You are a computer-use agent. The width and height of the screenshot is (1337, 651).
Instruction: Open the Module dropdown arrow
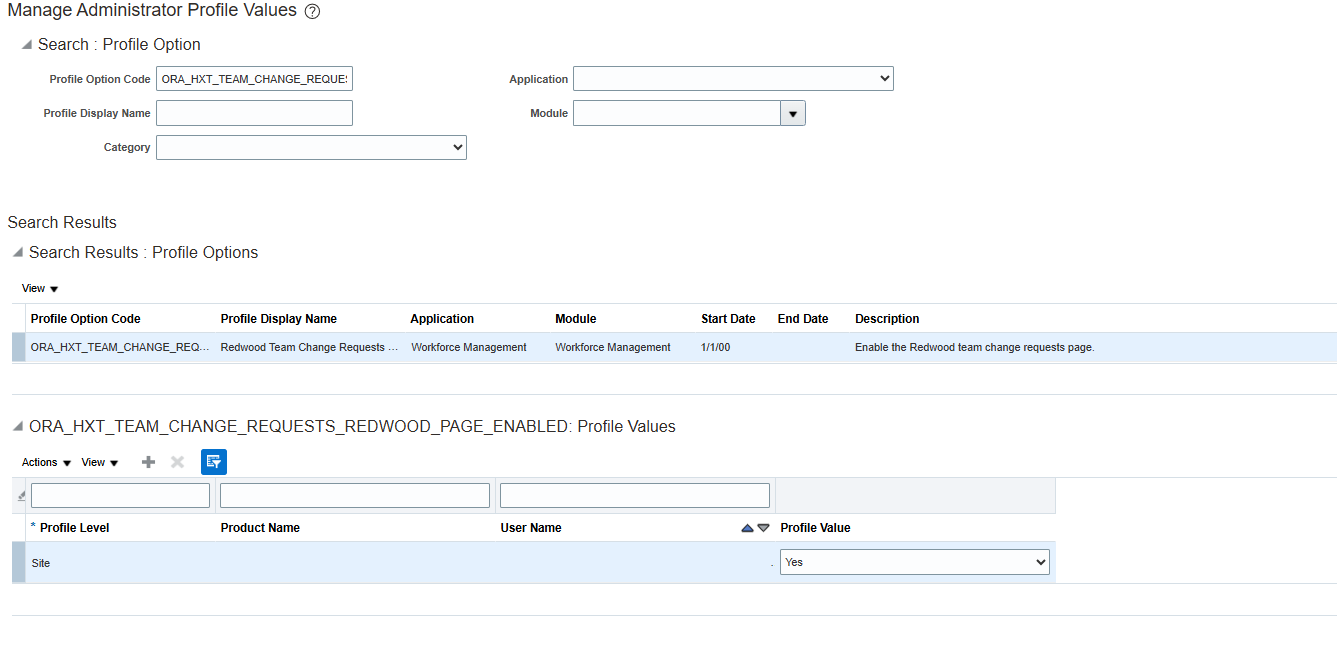793,114
